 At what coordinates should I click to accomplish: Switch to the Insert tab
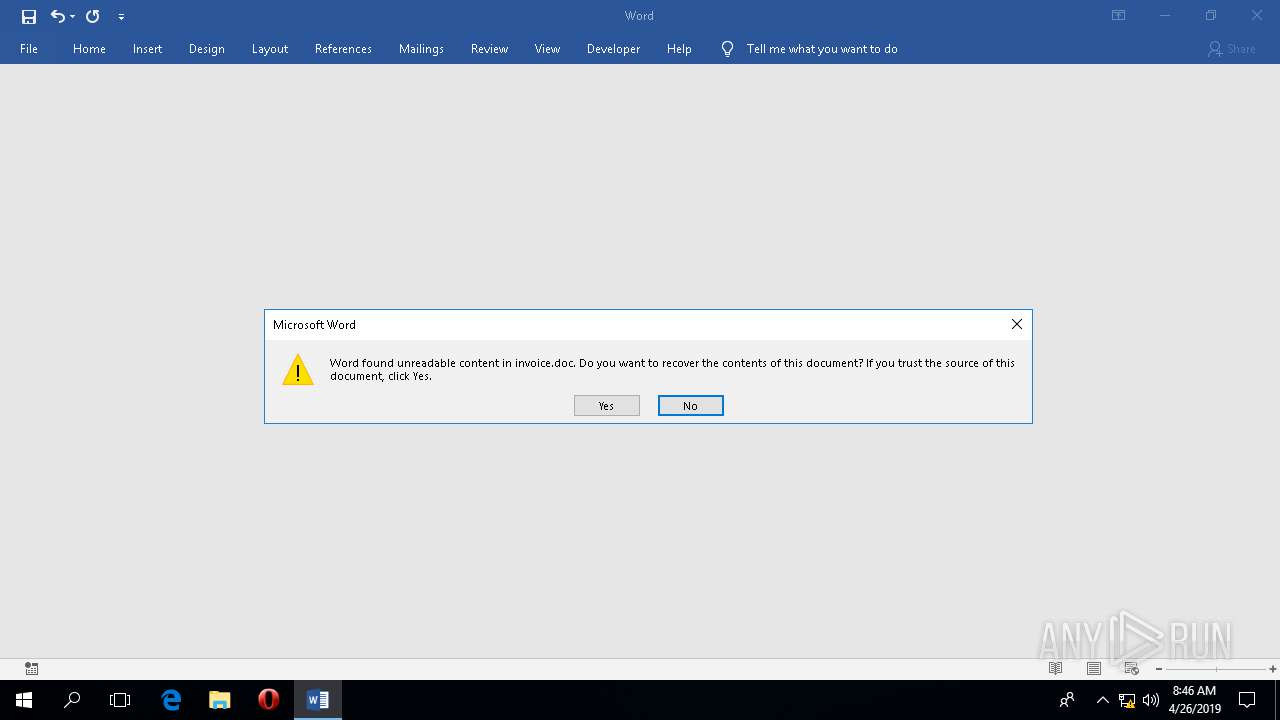(x=147, y=49)
